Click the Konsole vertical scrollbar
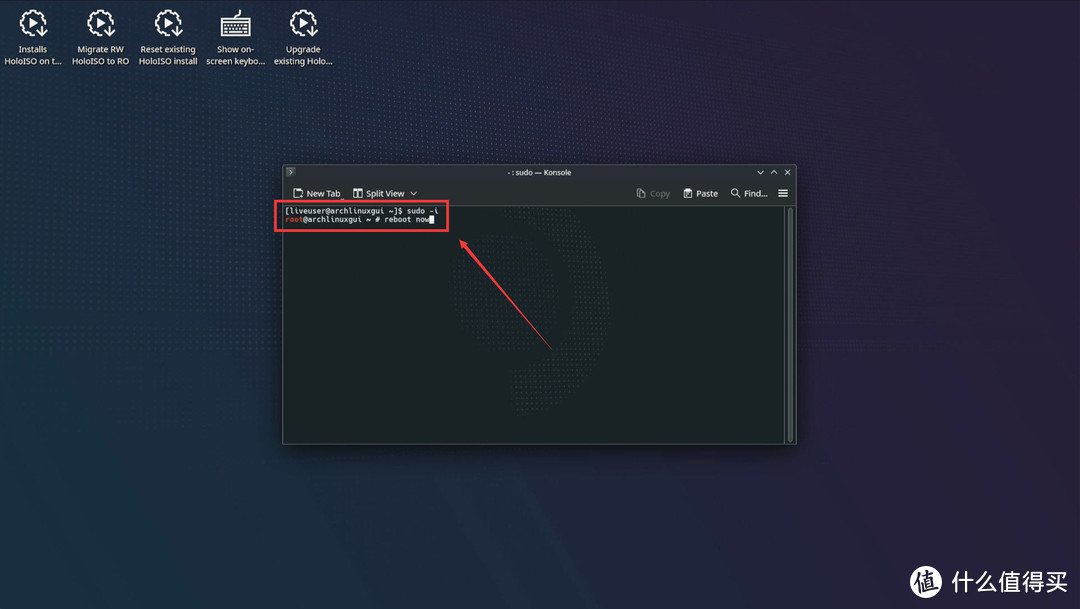The image size is (1080, 609). point(790,324)
